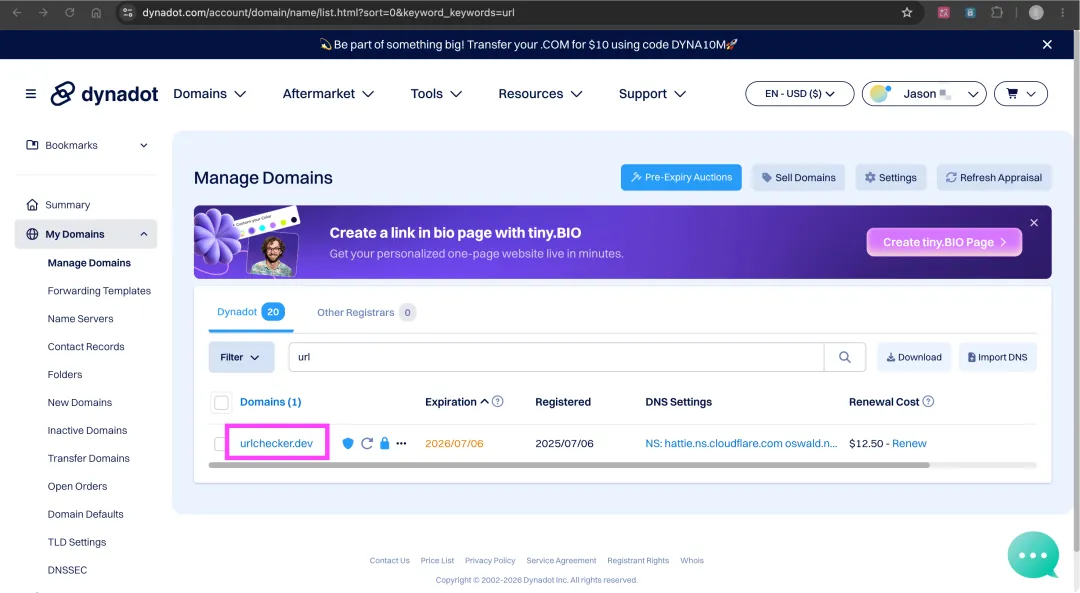Open the Support navigation dropdown
This screenshot has height=593, width=1080.
point(652,94)
